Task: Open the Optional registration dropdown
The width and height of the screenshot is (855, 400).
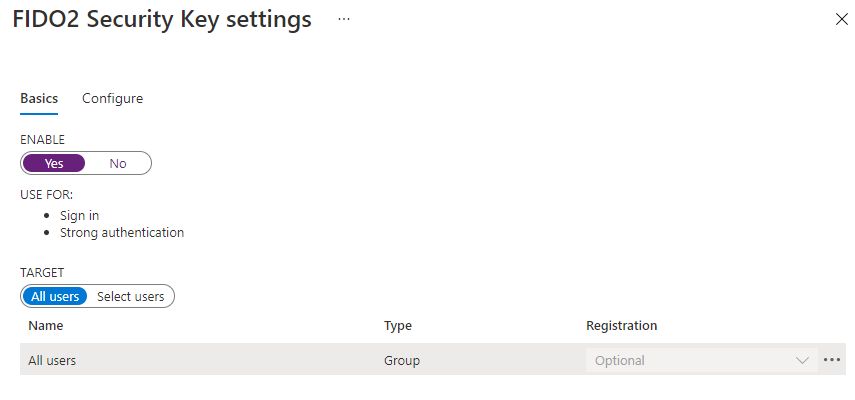Action: [x=700, y=360]
